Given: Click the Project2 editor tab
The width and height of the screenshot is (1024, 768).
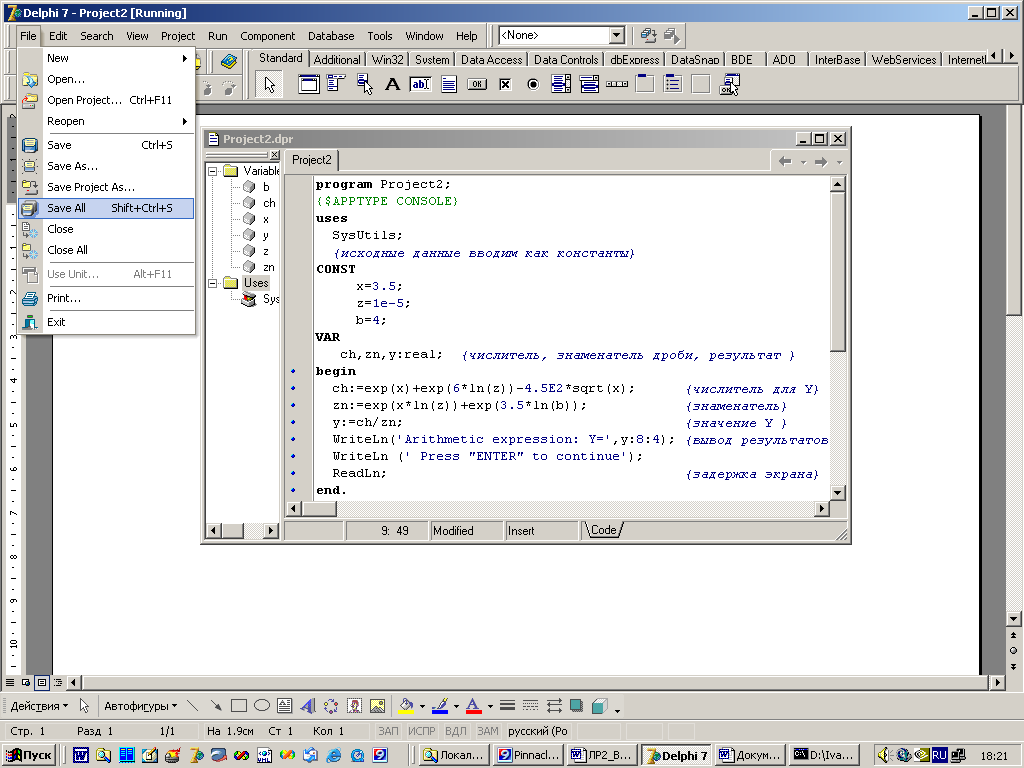Looking at the screenshot, I should pos(312,160).
